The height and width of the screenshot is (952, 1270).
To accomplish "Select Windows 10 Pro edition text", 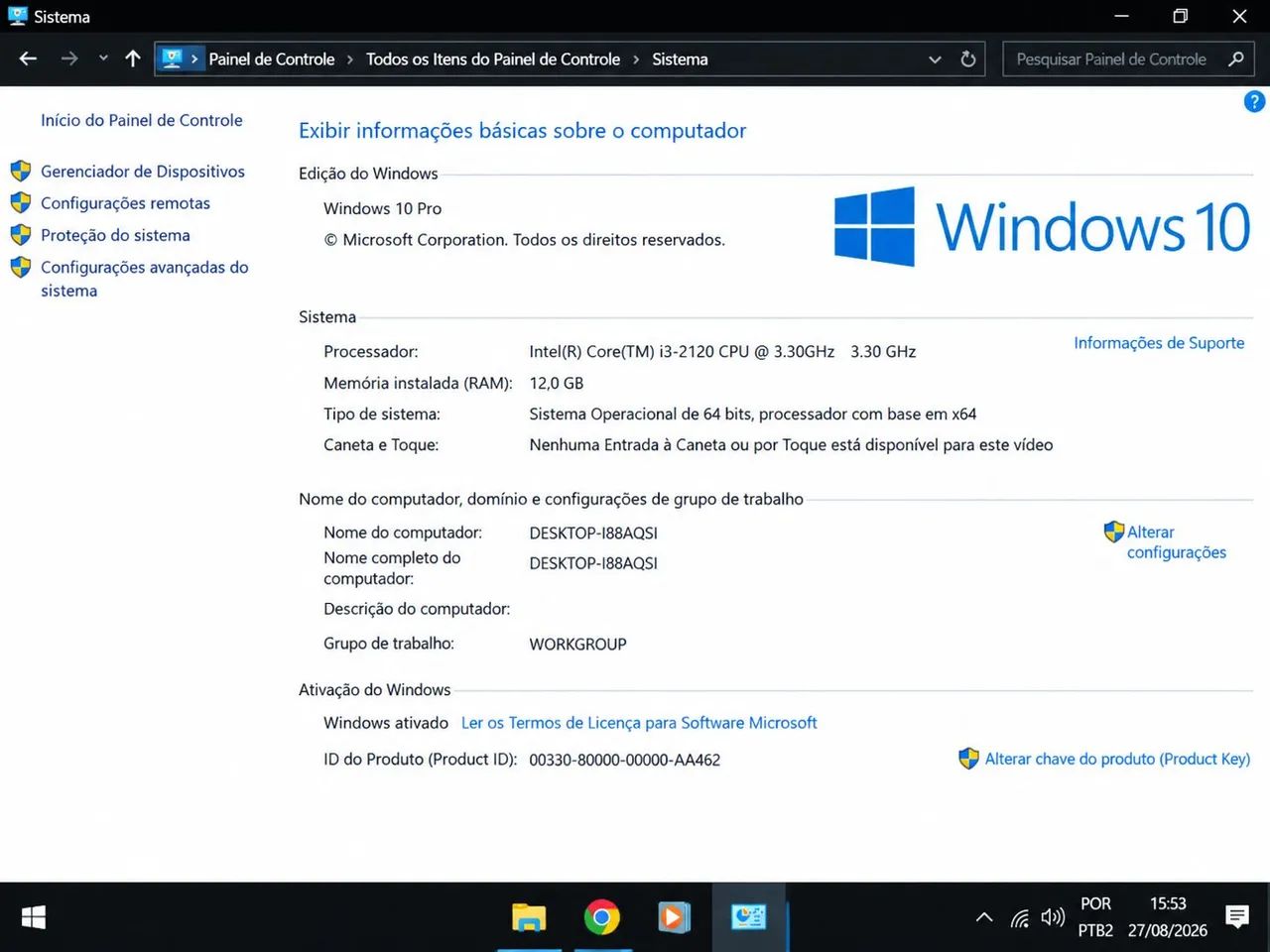I will 382,208.
